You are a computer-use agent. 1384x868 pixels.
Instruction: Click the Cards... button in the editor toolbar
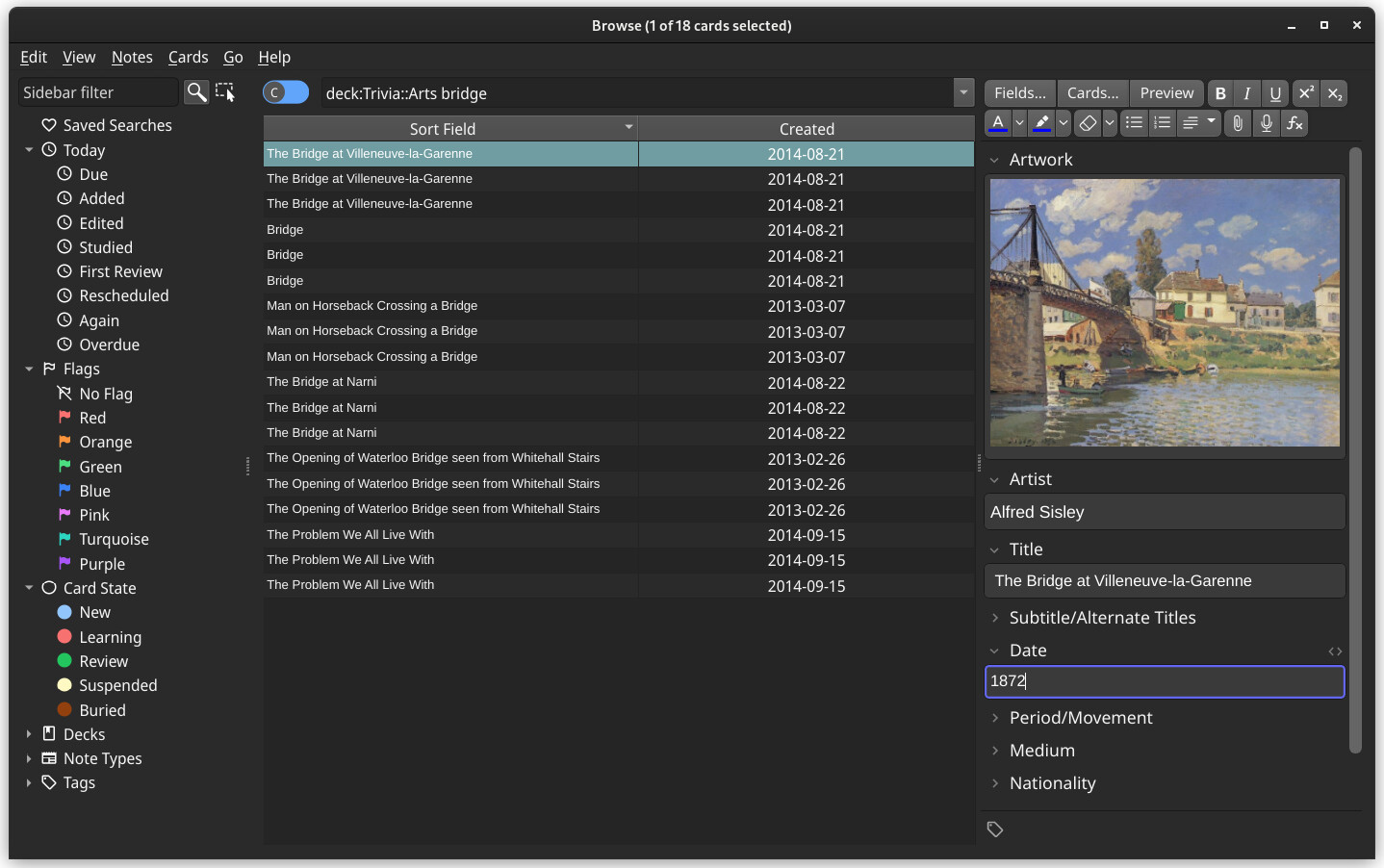click(1093, 93)
